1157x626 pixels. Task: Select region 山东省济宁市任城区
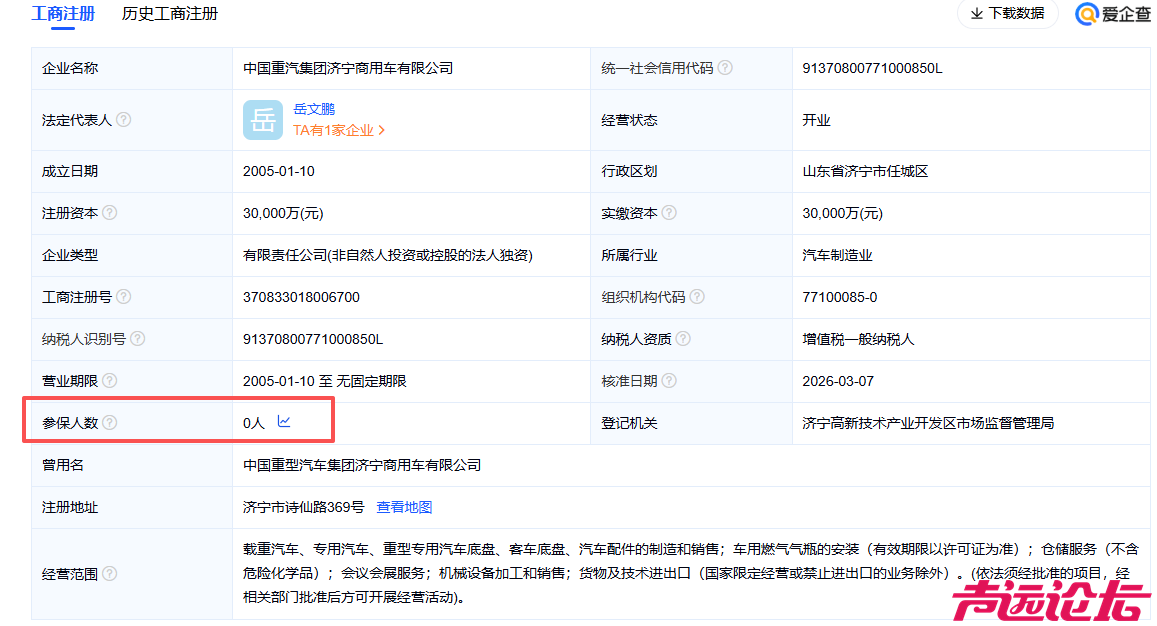click(866, 171)
